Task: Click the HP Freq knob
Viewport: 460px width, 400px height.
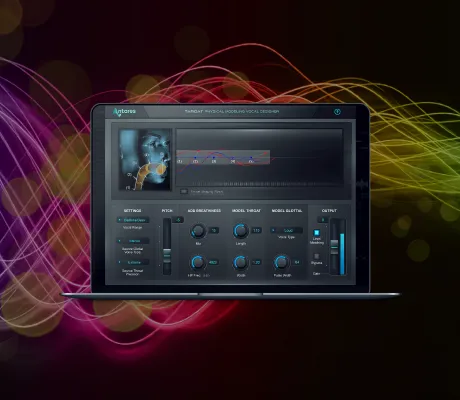Action: pyautogui.click(x=198, y=263)
